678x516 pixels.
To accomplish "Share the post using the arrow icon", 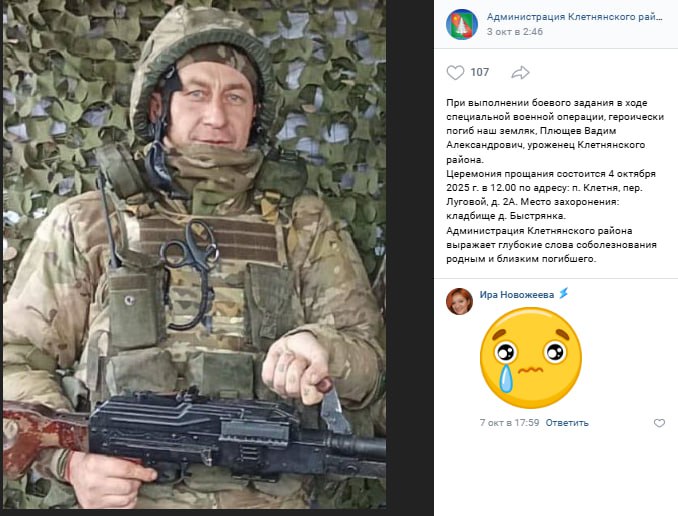I will (x=520, y=73).
